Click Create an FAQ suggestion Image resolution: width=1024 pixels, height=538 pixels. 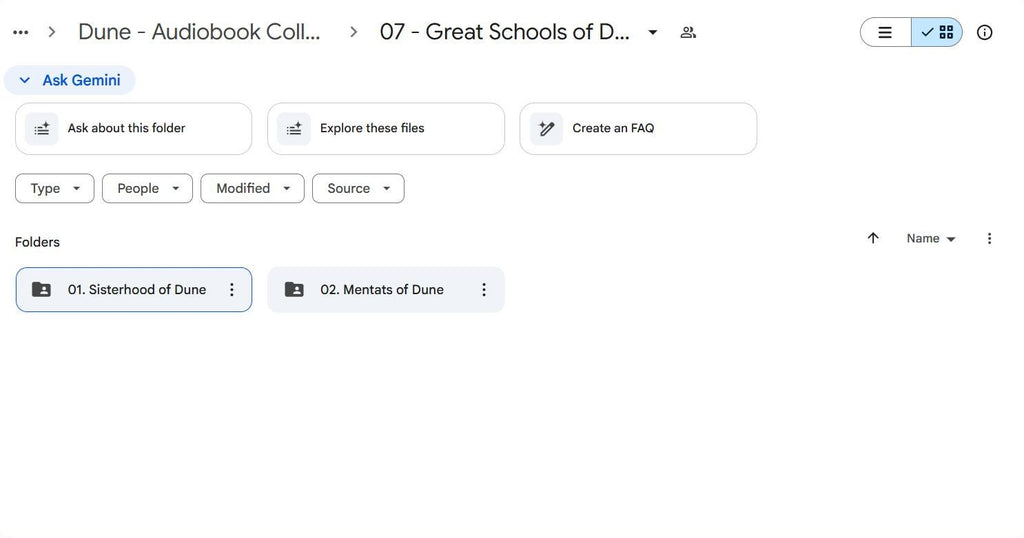tap(637, 129)
